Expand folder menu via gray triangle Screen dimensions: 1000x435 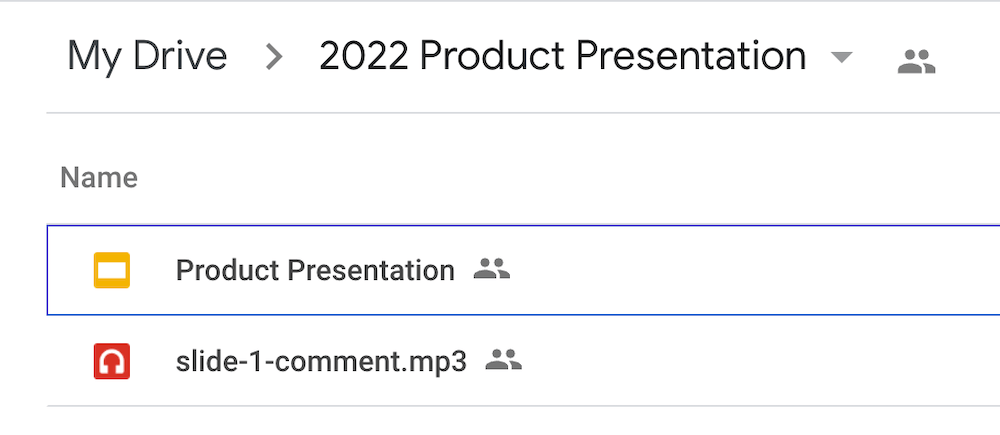842,57
